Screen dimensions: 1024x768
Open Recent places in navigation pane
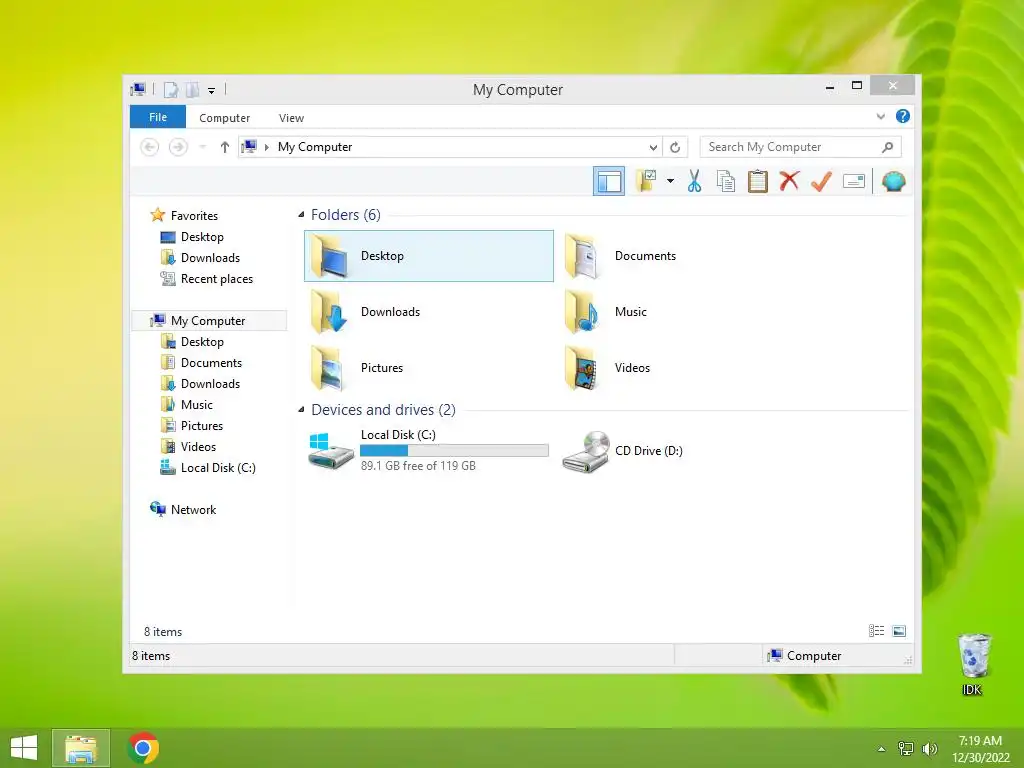216,279
